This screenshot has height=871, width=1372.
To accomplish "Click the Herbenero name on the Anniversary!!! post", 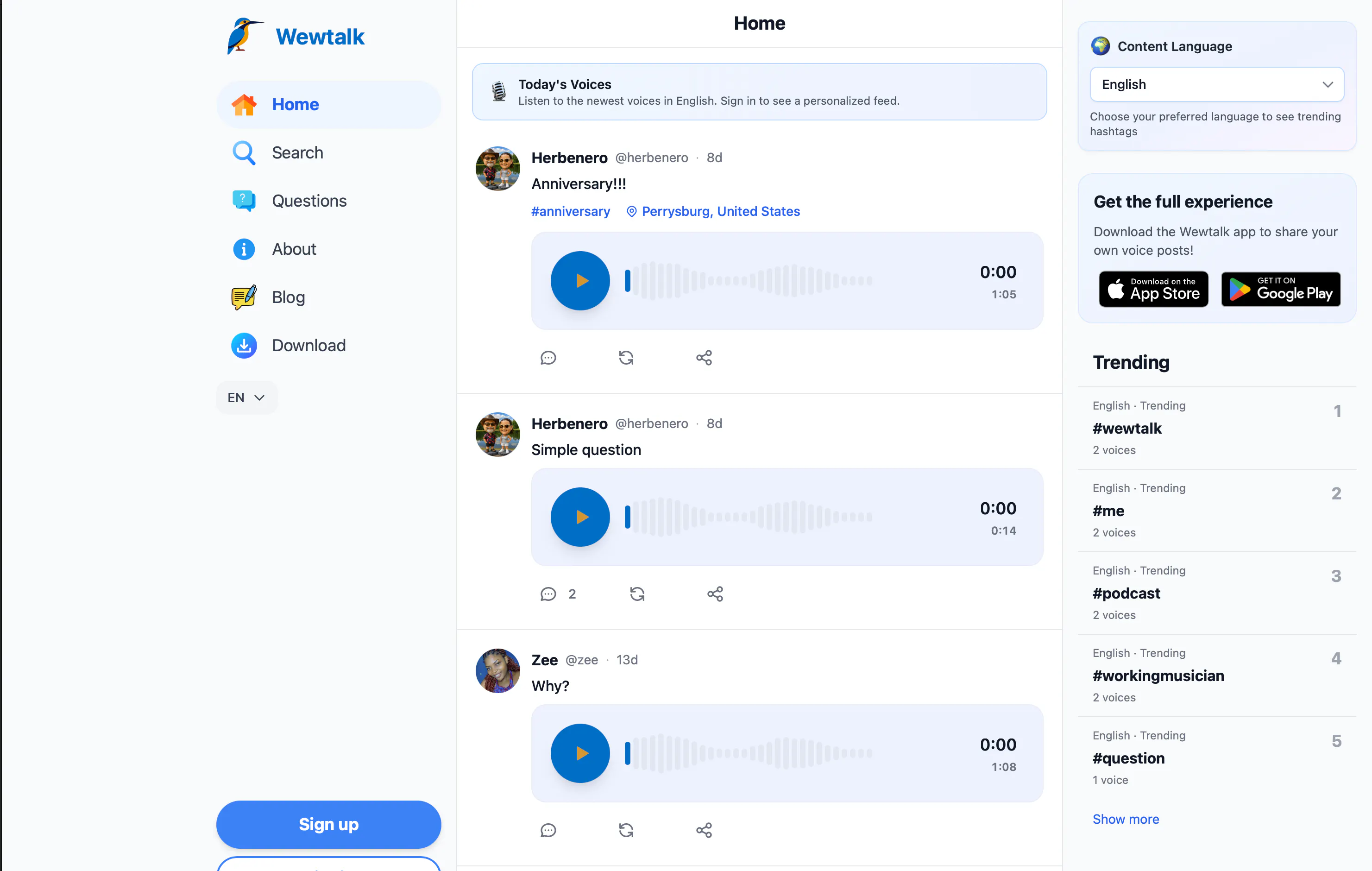I will pyautogui.click(x=569, y=158).
